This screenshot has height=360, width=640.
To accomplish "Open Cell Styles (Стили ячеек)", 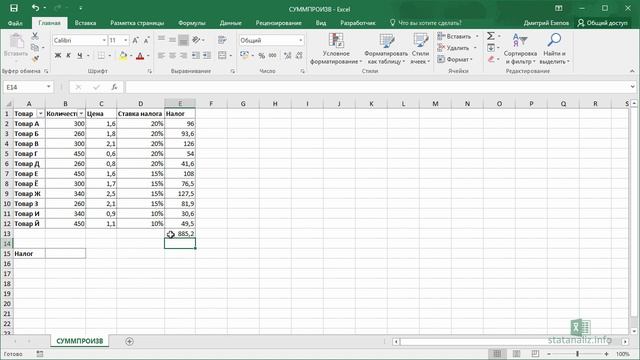I will [x=420, y=49].
